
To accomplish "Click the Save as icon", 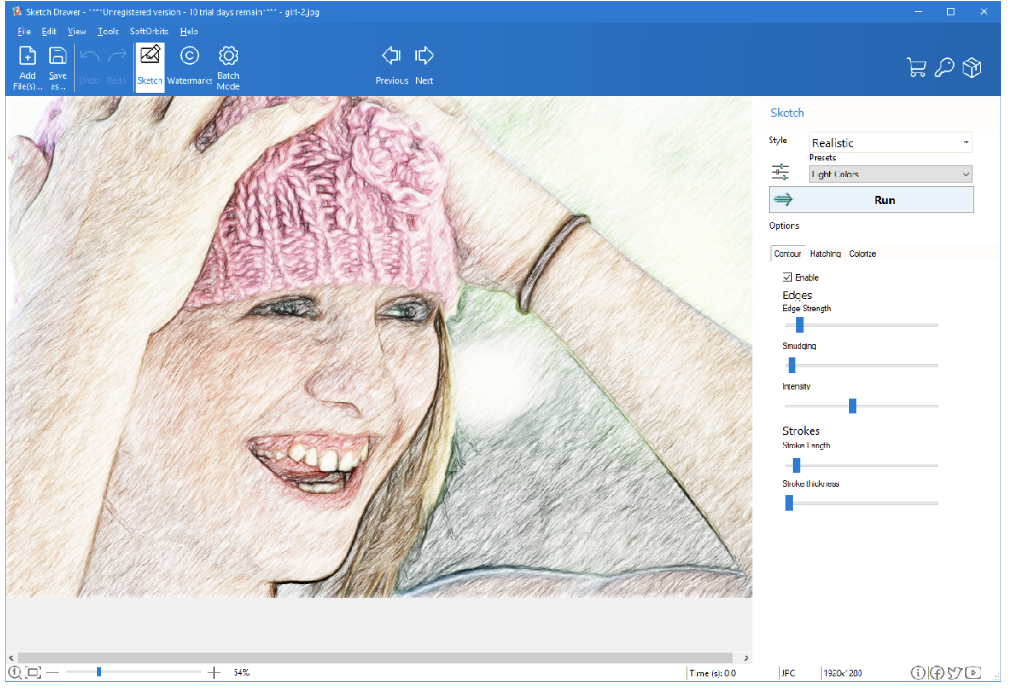I will 57,63.
